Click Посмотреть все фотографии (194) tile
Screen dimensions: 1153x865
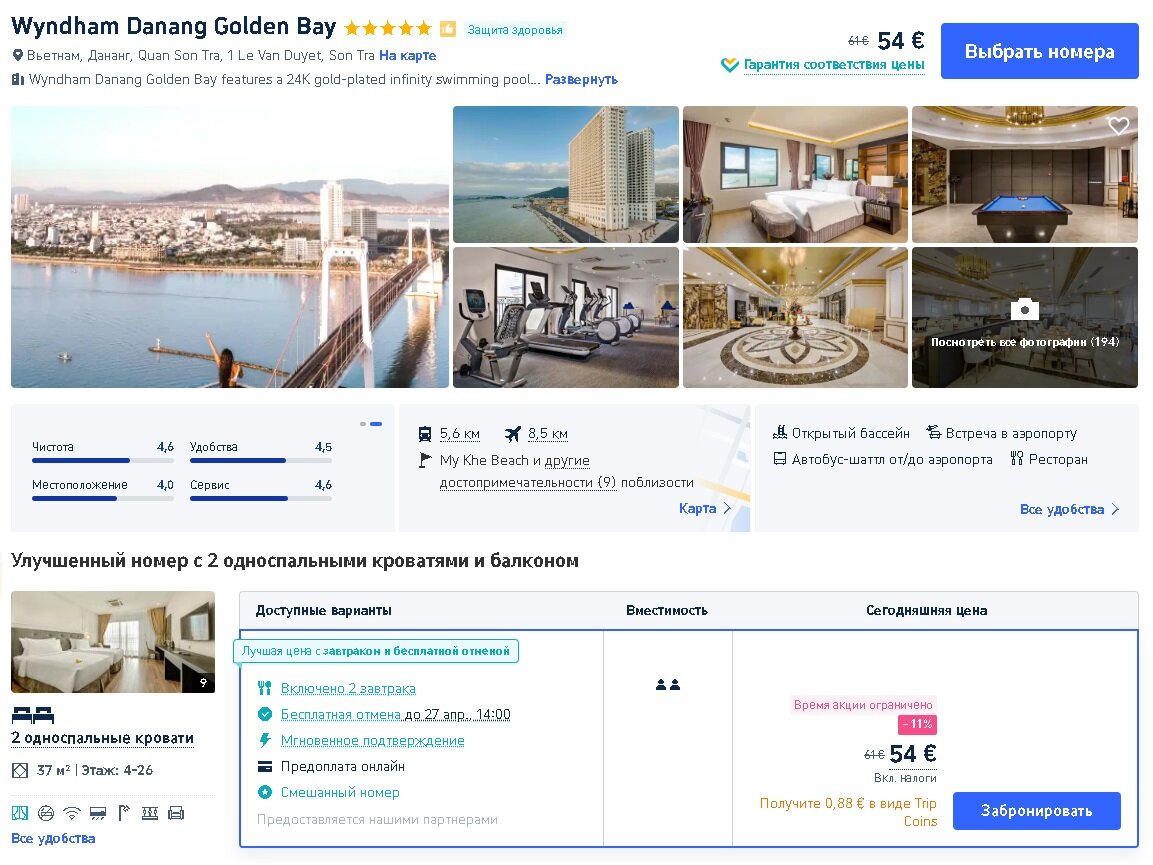(1024, 317)
